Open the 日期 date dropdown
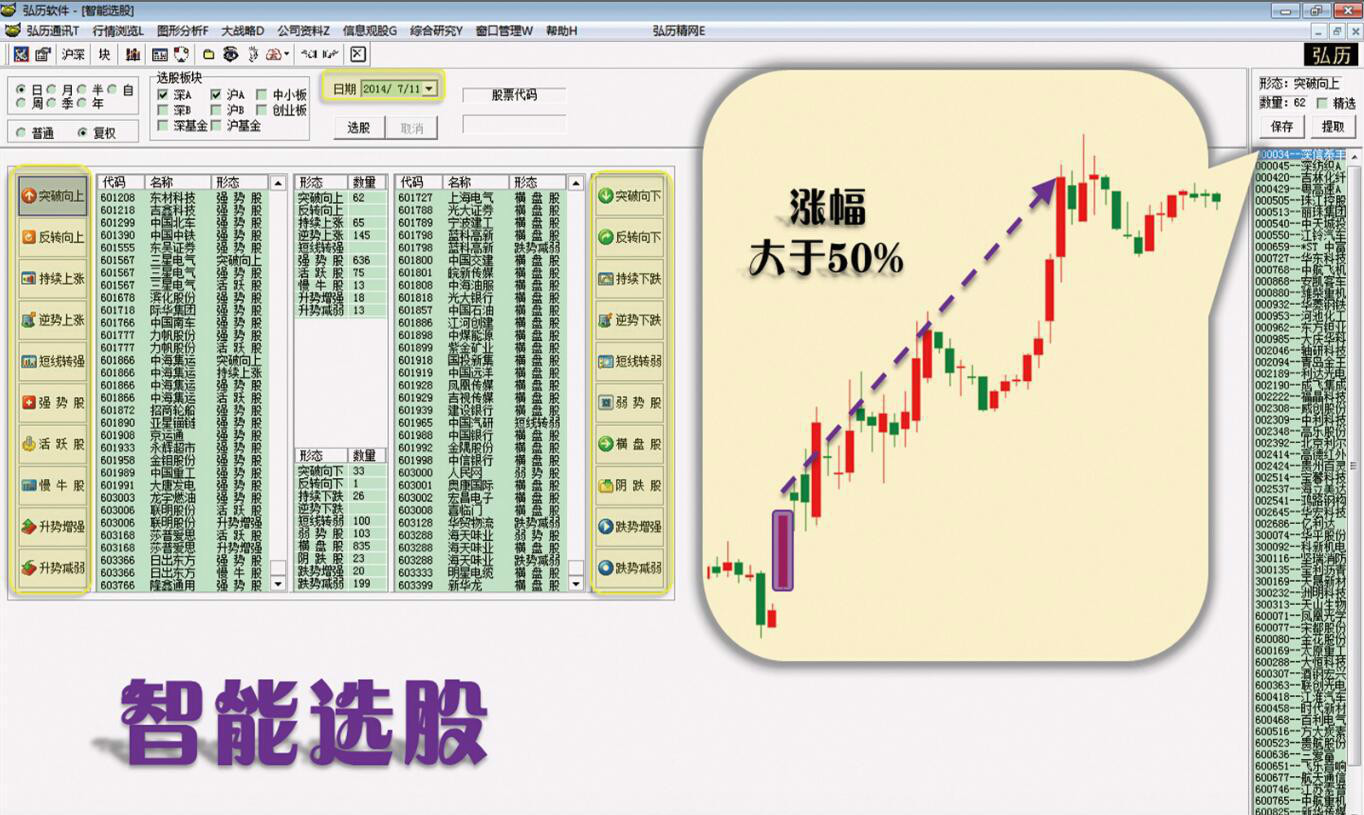Image resolution: width=1364 pixels, height=815 pixels. (x=430, y=89)
